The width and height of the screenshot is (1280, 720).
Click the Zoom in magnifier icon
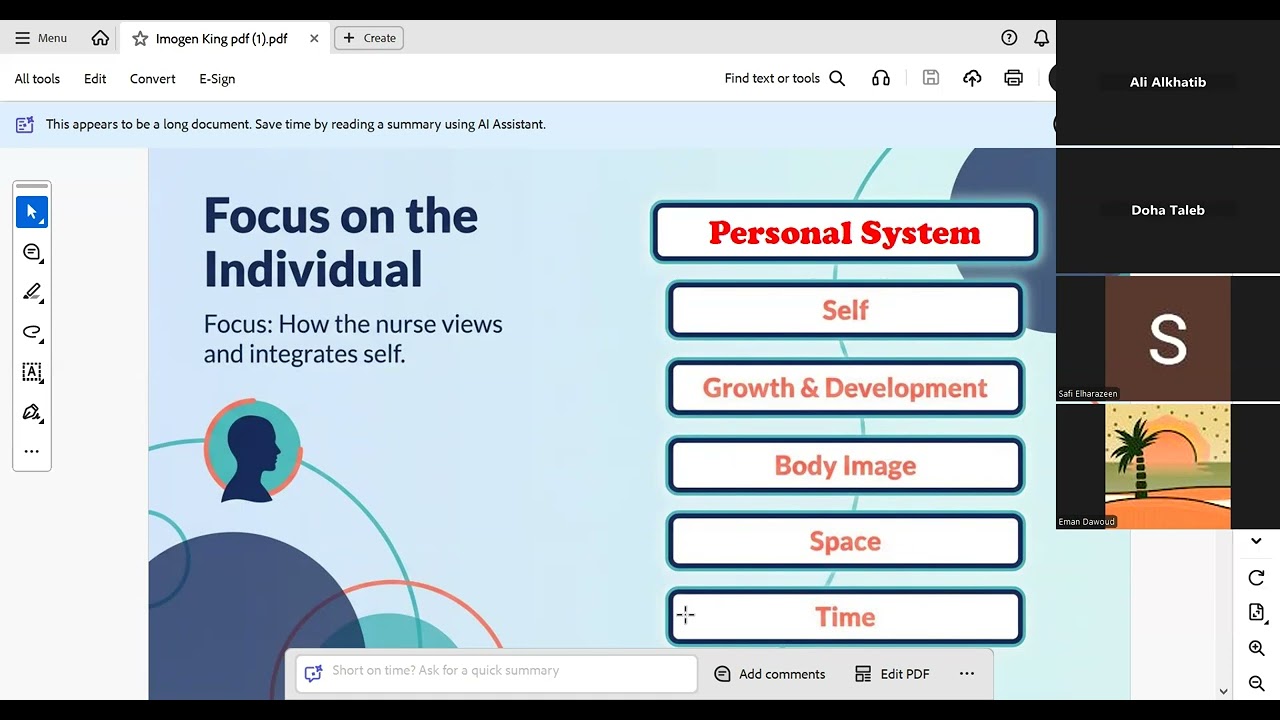[x=1257, y=649]
